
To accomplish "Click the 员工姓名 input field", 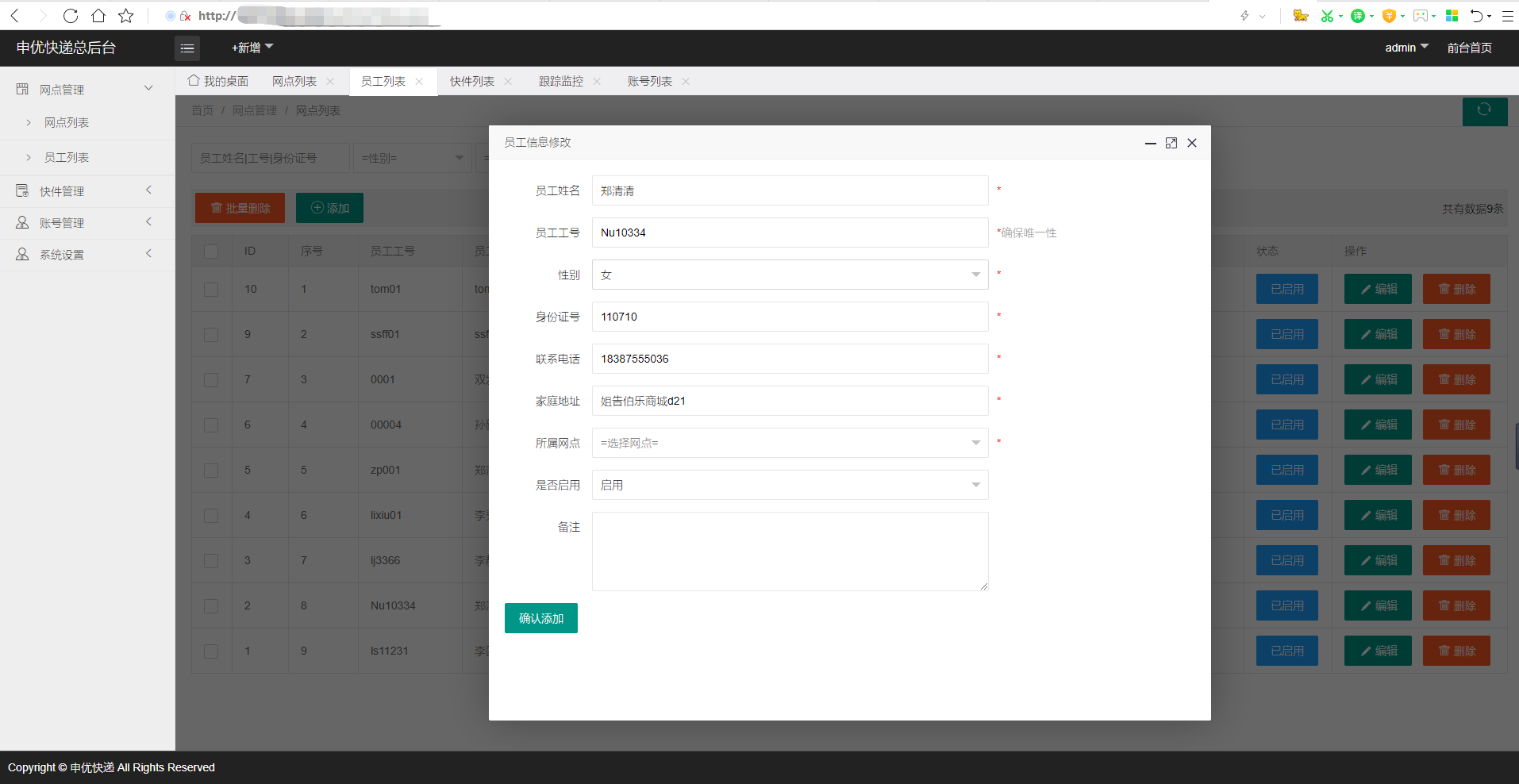I will (x=790, y=190).
